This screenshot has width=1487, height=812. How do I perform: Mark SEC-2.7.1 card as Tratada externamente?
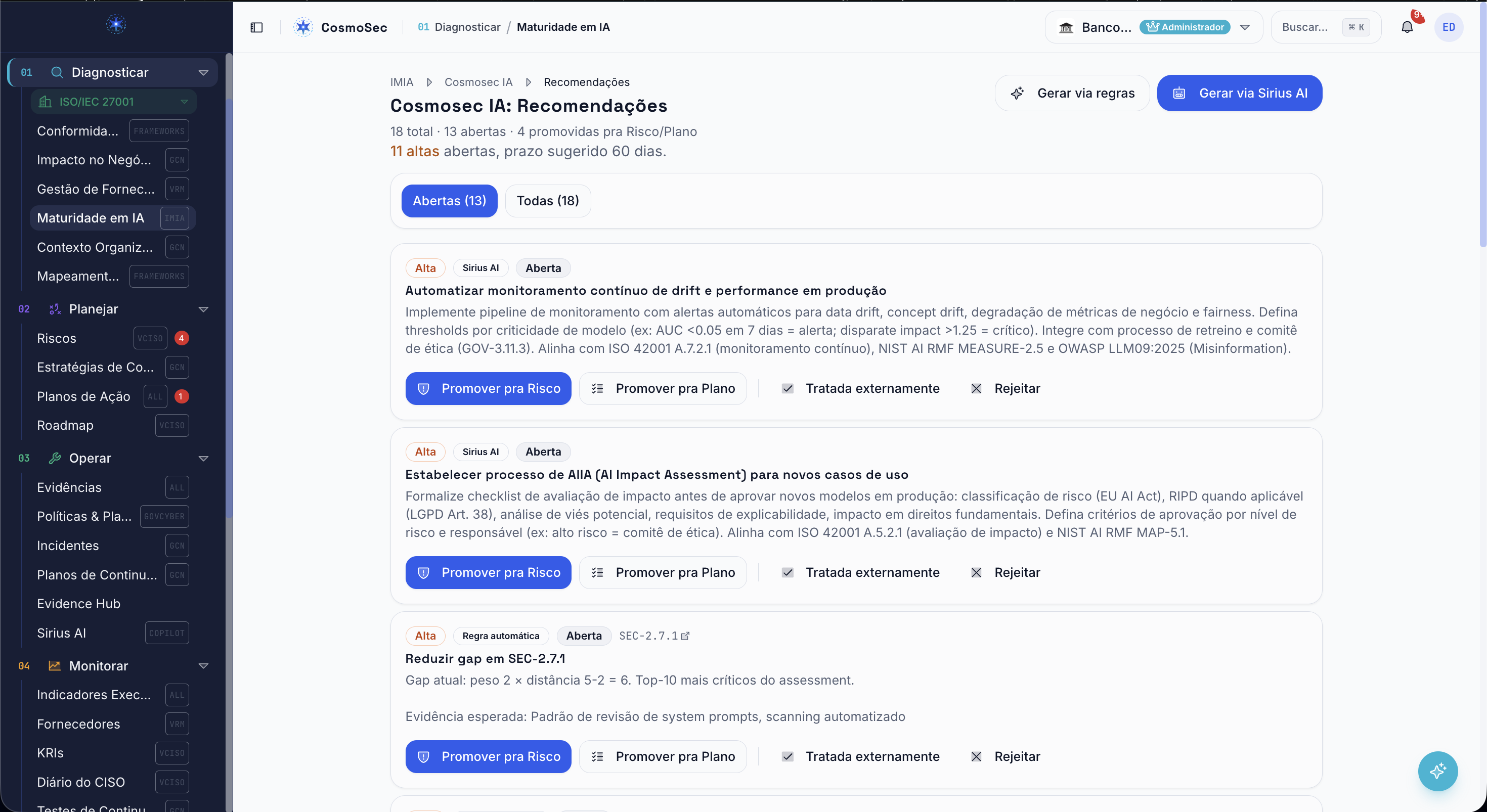coord(861,756)
